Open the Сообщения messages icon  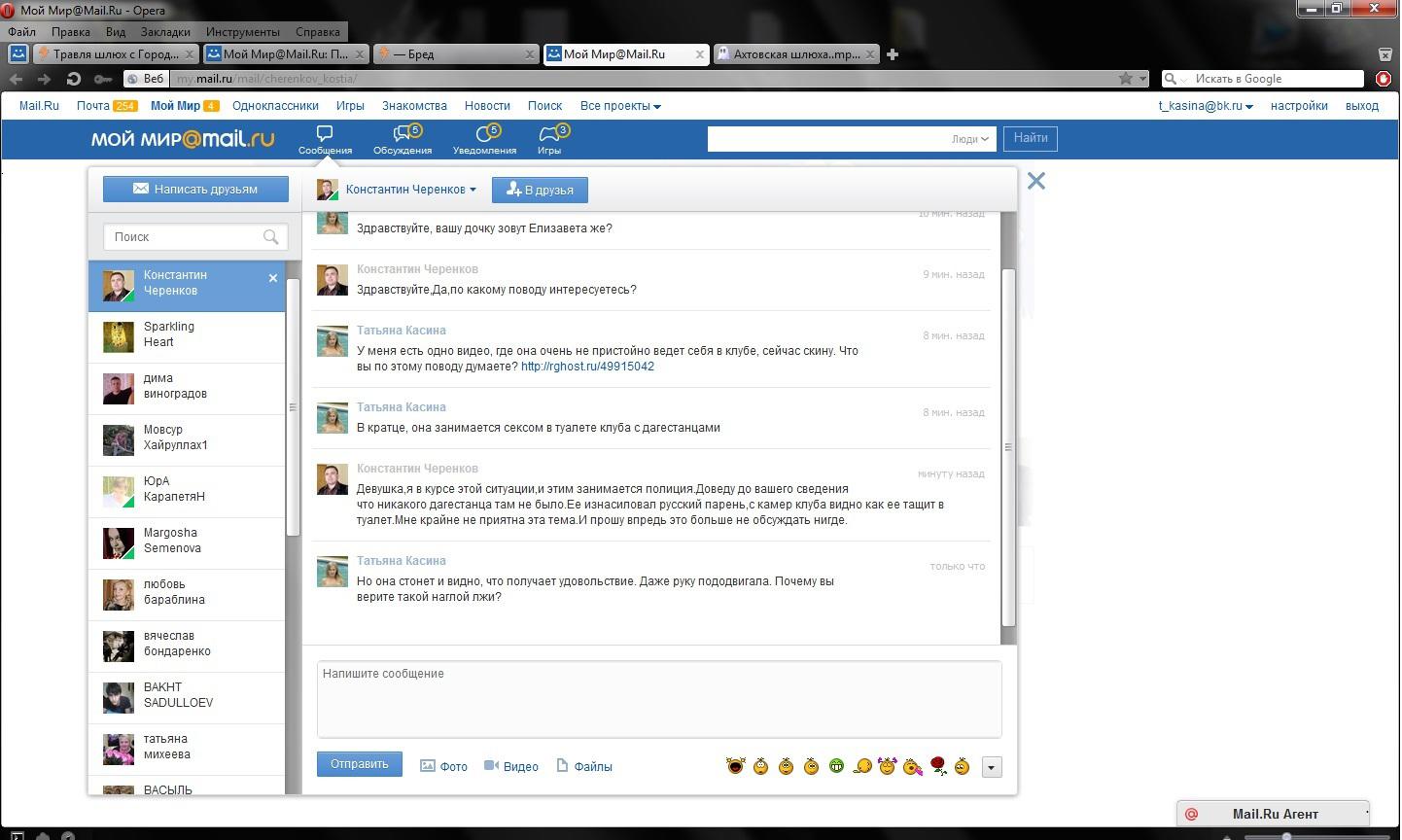pyautogui.click(x=325, y=140)
